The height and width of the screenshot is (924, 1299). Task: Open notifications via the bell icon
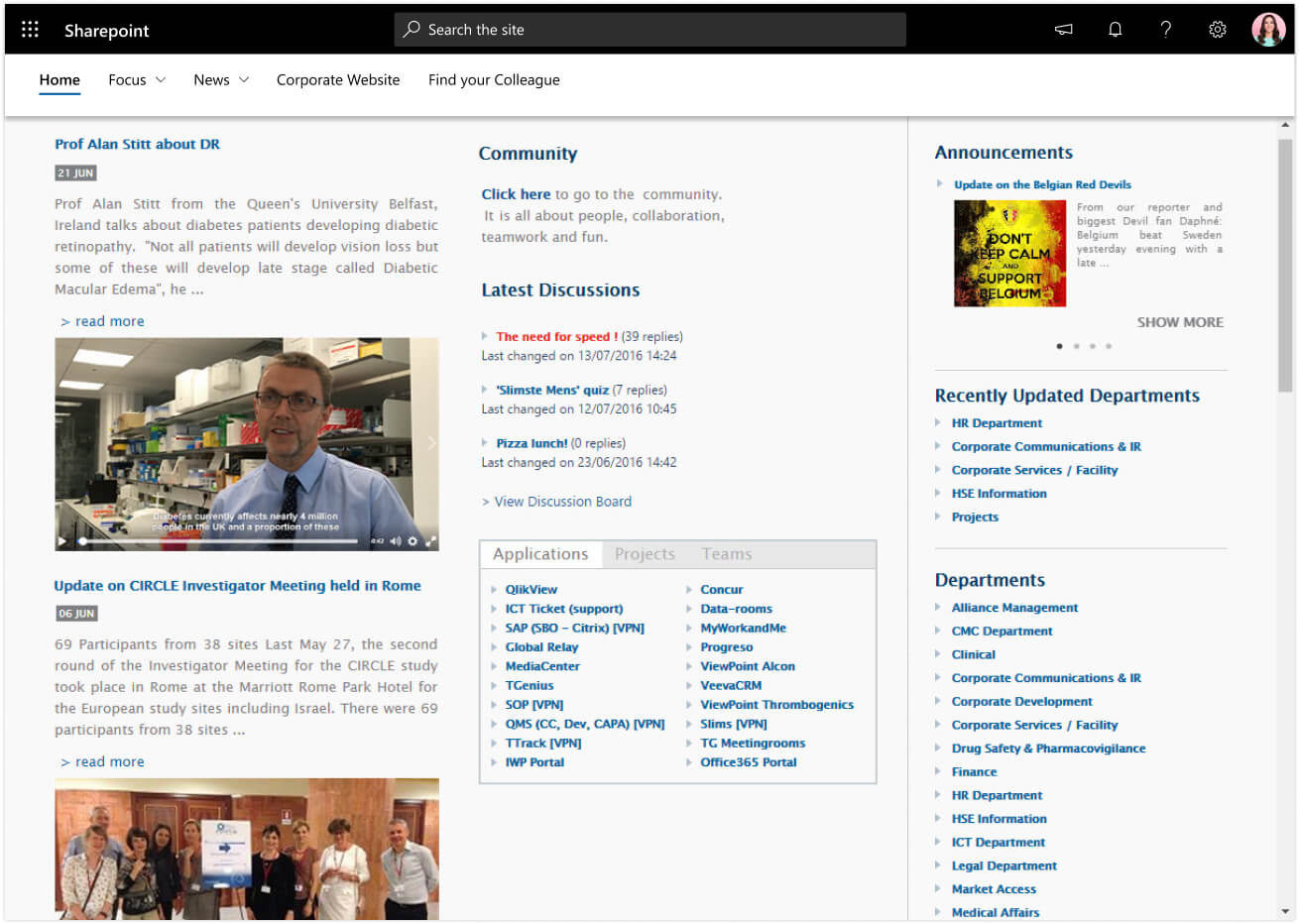pyautogui.click(x=1115, y=30)
